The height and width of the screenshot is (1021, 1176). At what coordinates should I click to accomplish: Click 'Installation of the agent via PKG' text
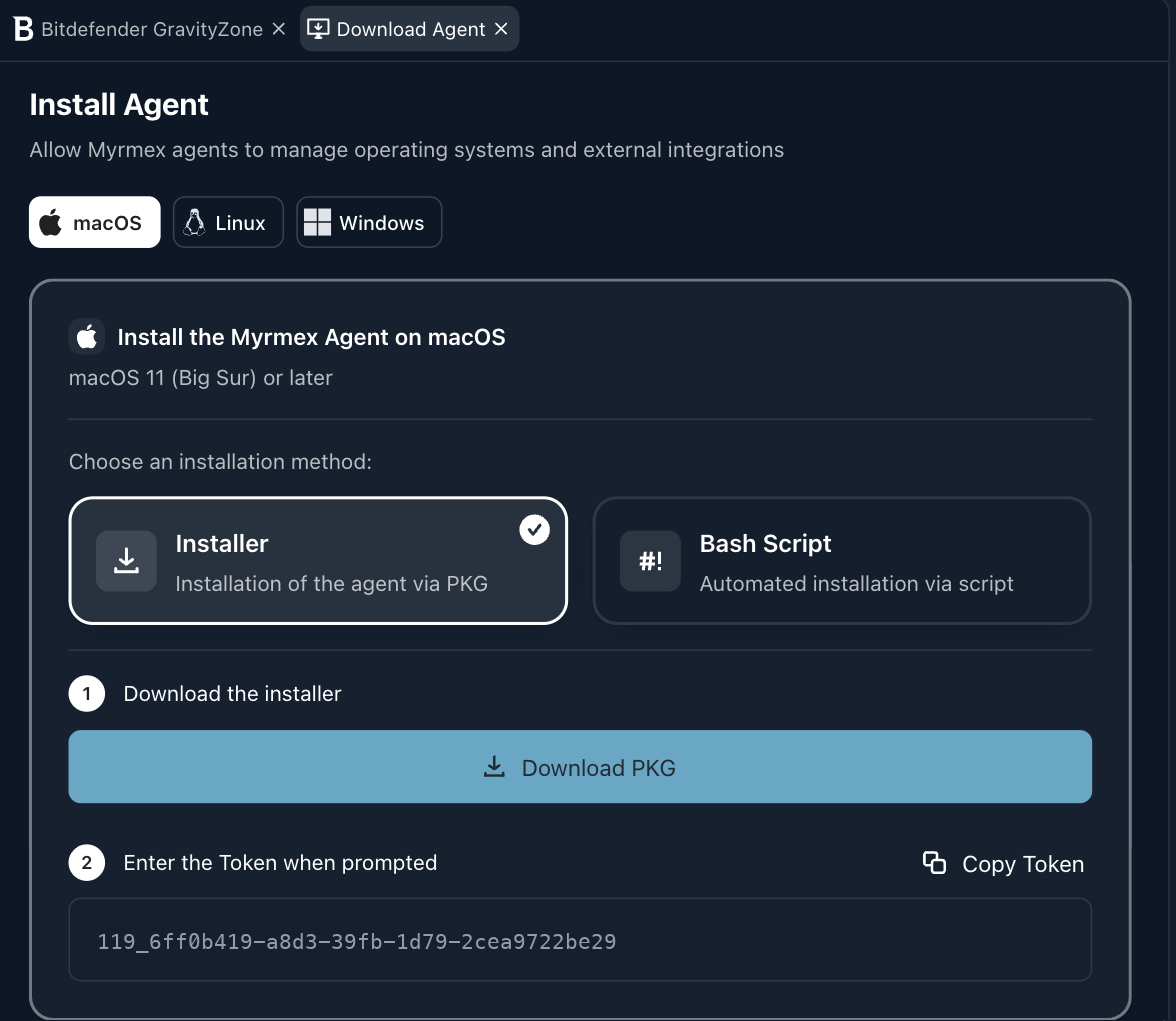coord(332,584)
